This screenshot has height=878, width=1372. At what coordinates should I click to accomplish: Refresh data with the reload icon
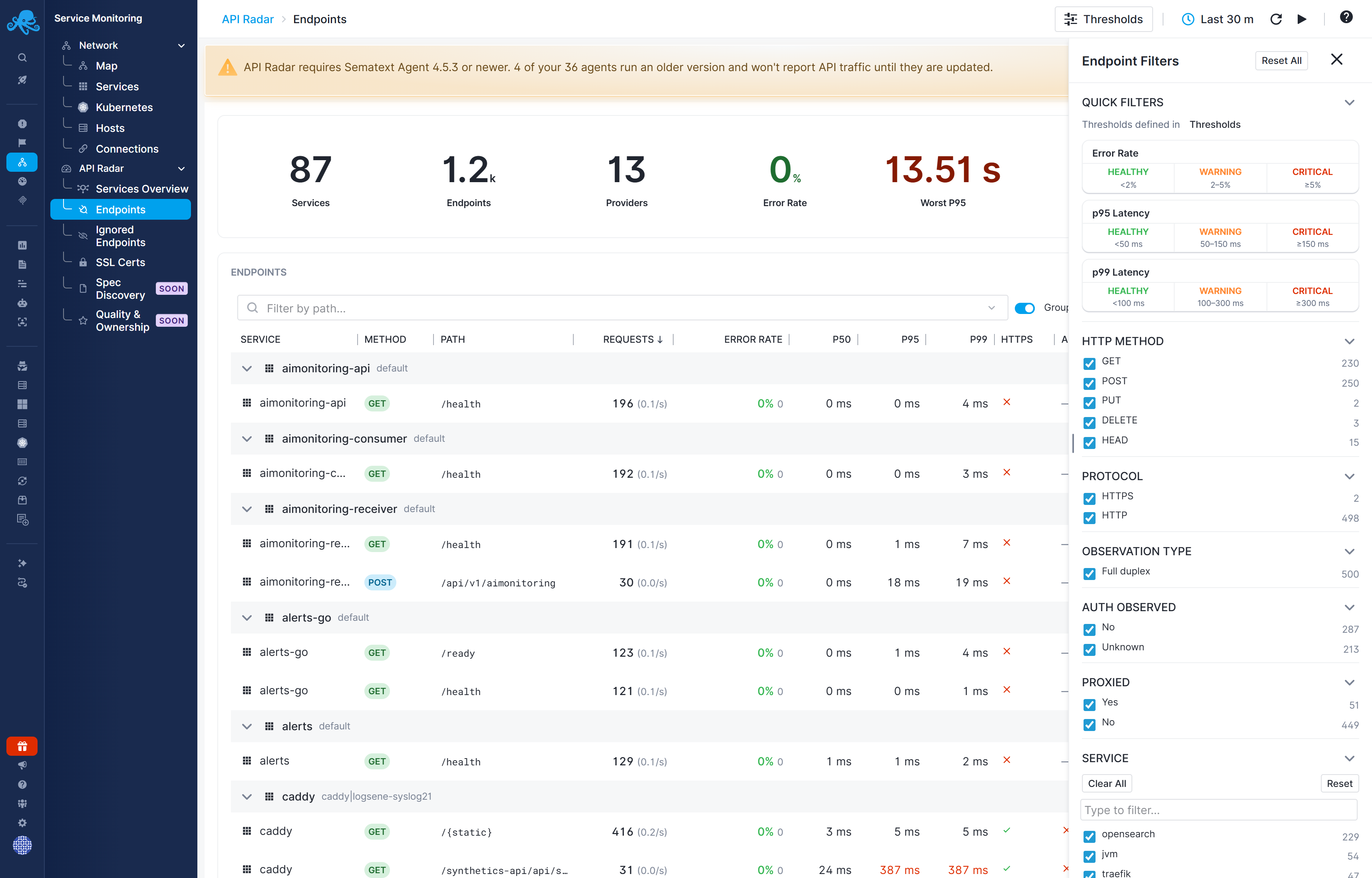click(1276, 20)
